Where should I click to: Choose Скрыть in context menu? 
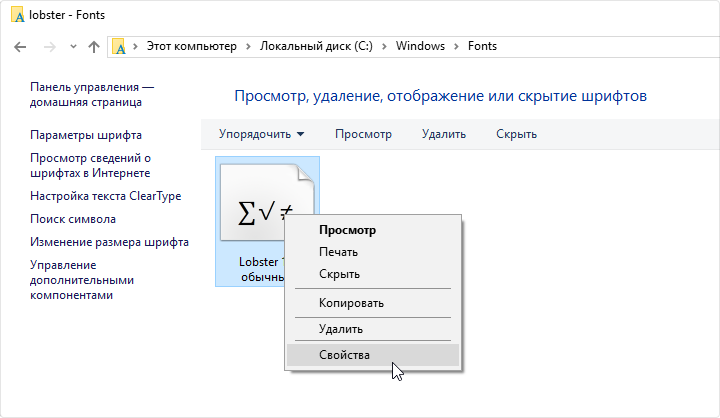(373, 274)
